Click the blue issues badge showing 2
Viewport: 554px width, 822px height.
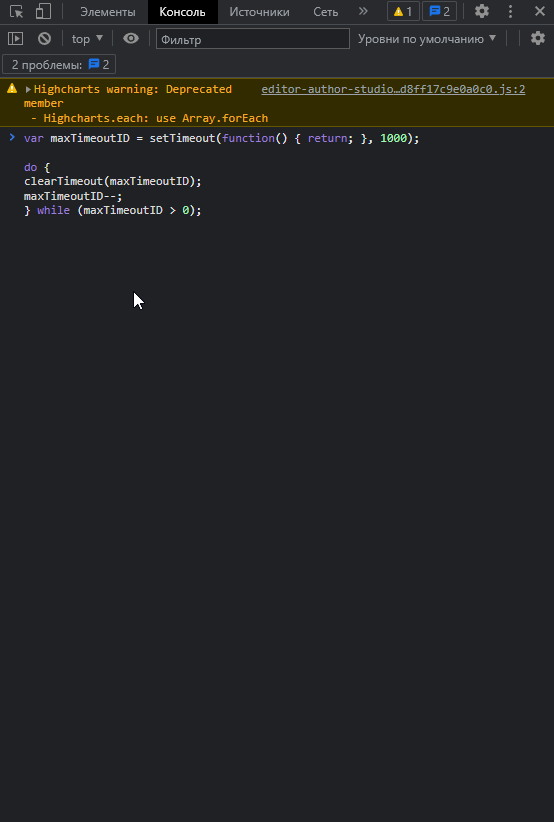pyautogui.click(x=439, y=12)
